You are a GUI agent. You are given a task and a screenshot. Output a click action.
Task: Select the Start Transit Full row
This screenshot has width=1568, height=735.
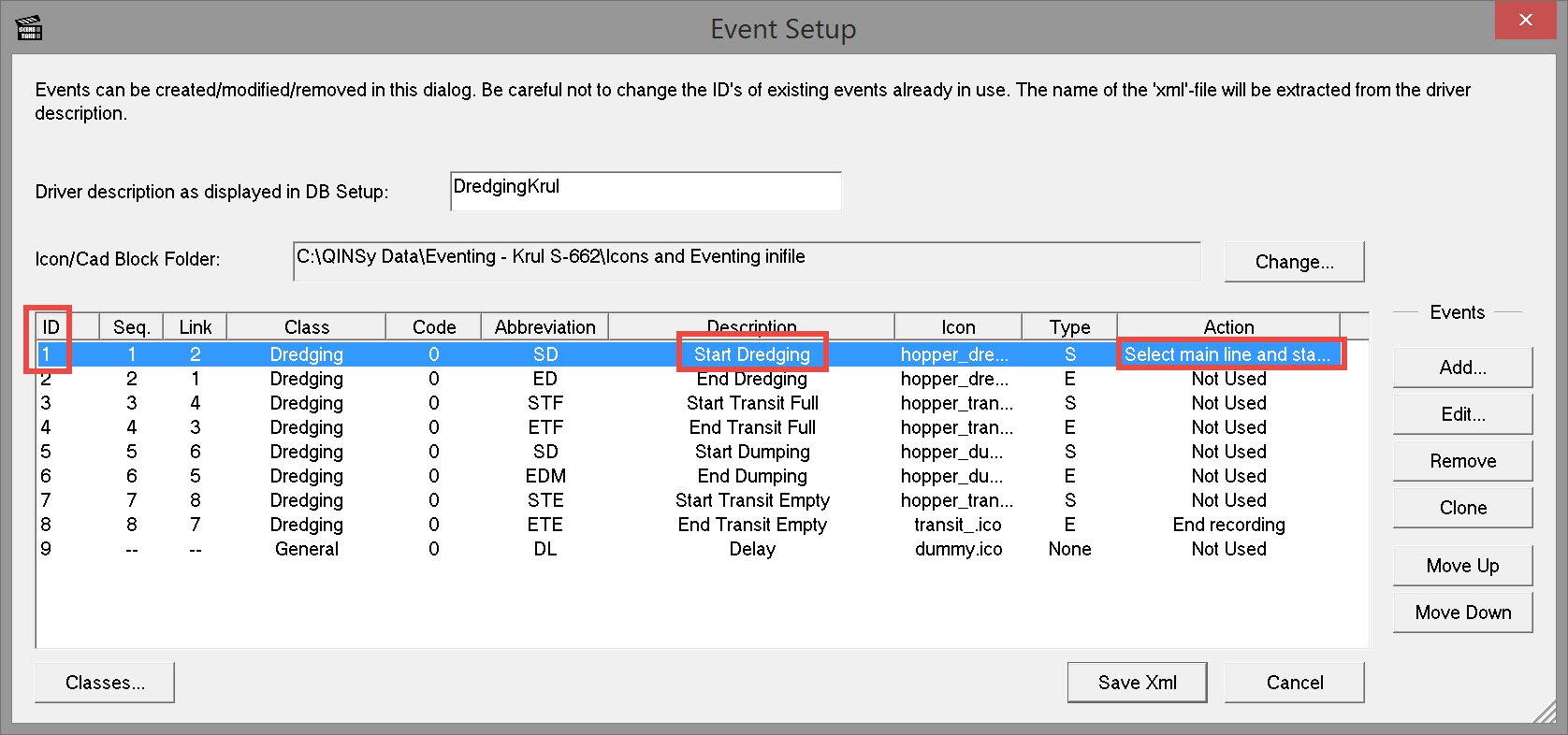(751, 403)
